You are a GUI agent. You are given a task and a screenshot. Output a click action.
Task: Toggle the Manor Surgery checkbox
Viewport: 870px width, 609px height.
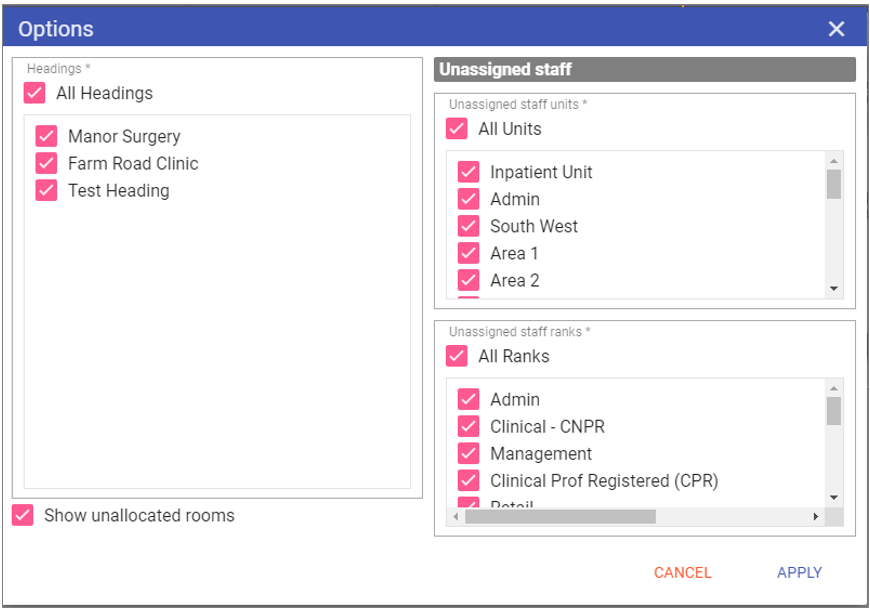point(46,136)
